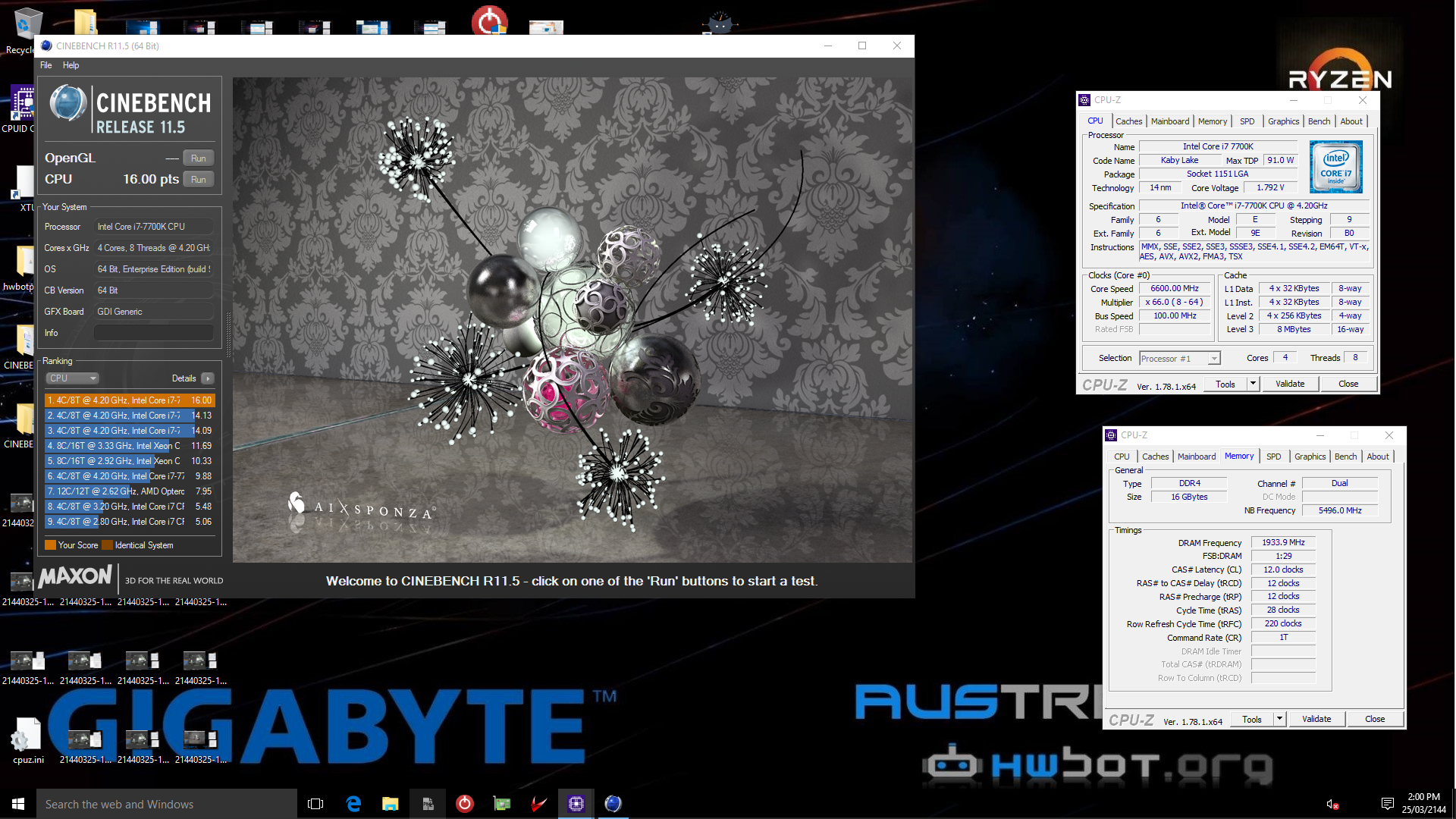Open Mainboard tab in lower CPU-Z window
The height and width of the screenshot is (819, 1456).
[x=1197, y=457]
